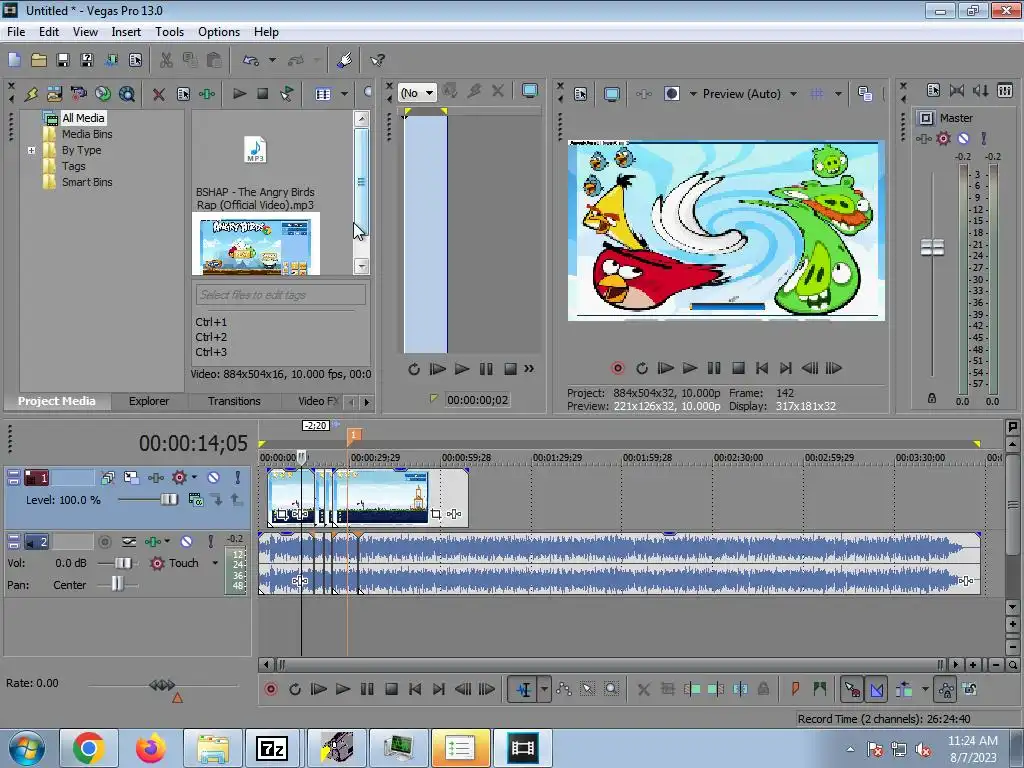The height and width of the screenshot is (768, 1024).
Task: Open the Views dropdown arrow in Project Media
Action: coord(344,94)
